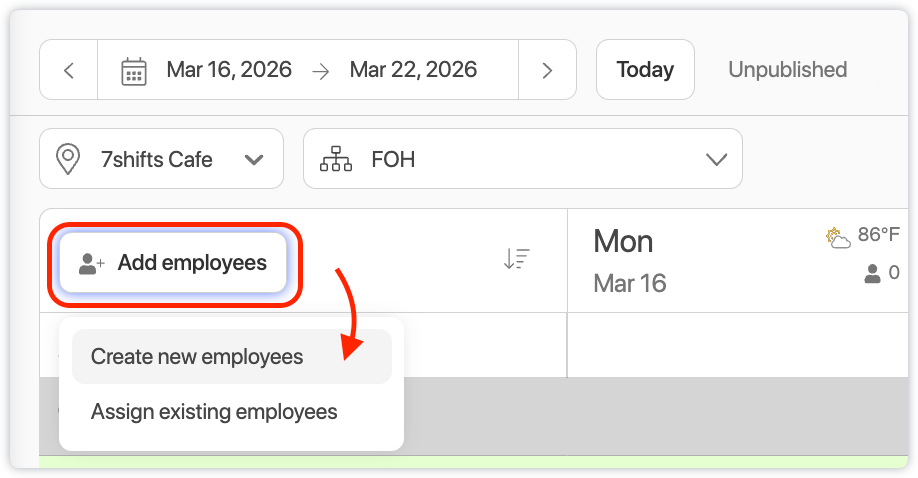
Task: Advance to next week arrow
Action: tap(547, 70)
